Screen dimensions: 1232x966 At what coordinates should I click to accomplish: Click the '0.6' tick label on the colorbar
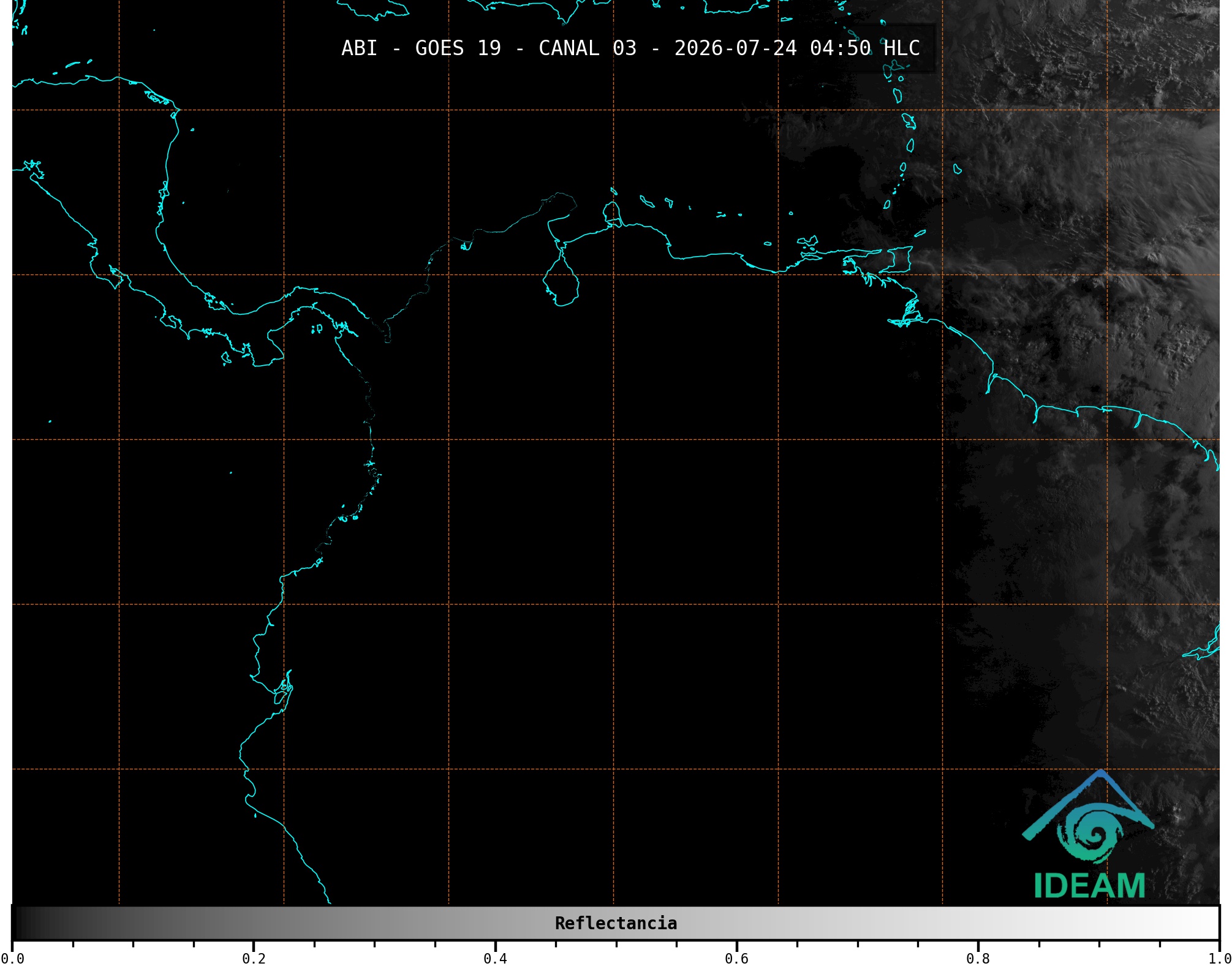[x=736, y=959]
